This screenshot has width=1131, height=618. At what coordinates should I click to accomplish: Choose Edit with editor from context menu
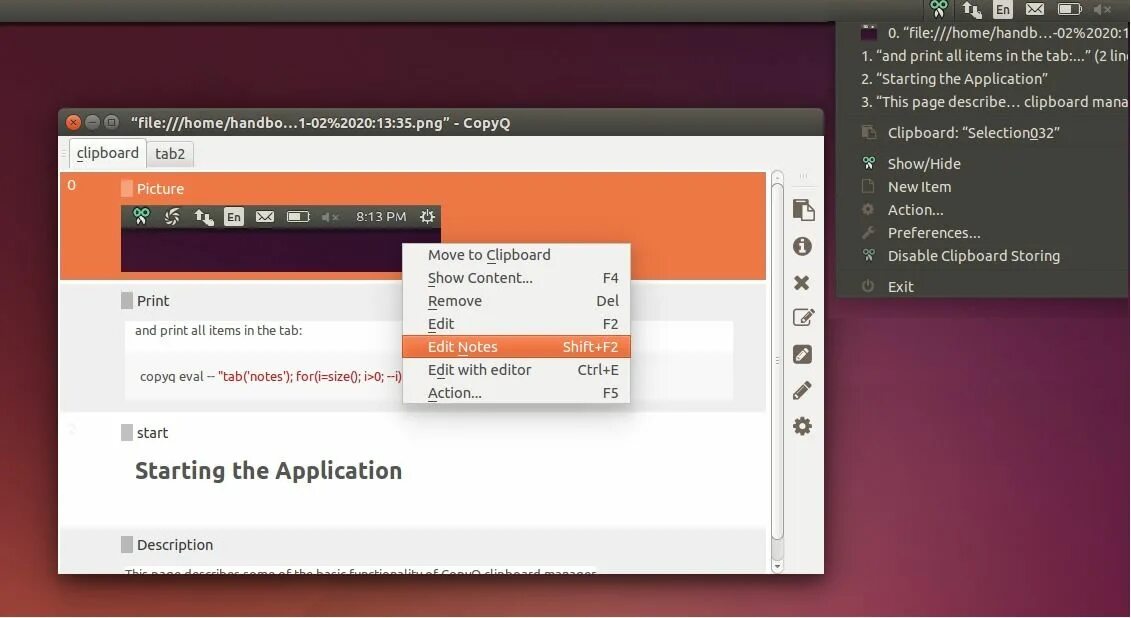click(x=516, y=370)
